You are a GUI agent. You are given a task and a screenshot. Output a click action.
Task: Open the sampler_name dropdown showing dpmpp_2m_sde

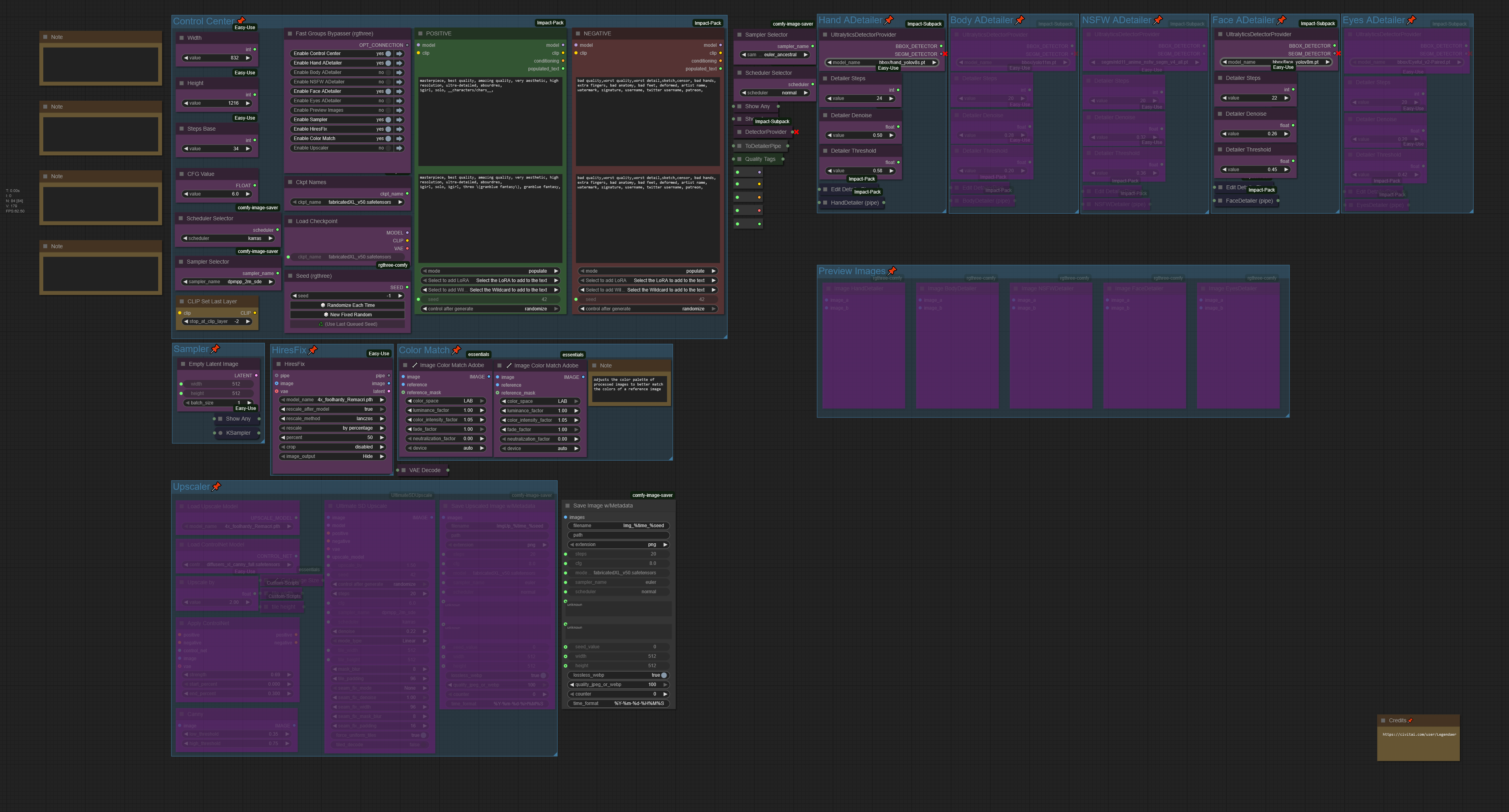[229, 282]
